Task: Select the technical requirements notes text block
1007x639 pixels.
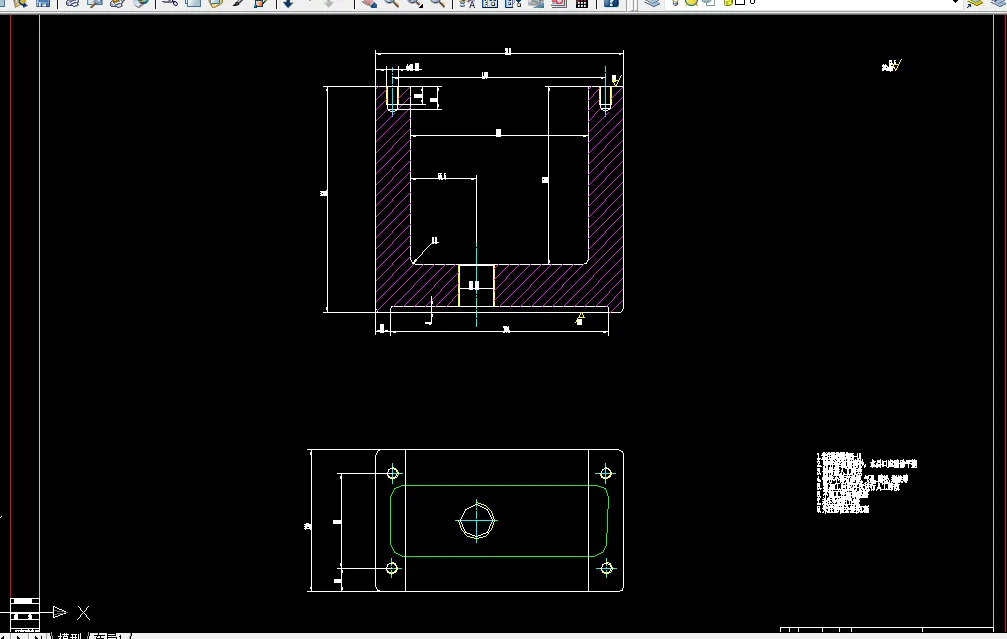Action: (x=866, y=482)
